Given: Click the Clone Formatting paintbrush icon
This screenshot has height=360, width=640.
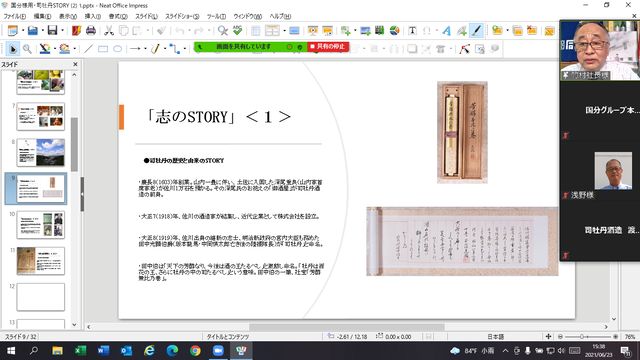Looking at the screenshot, I should [x=162, y=30].
